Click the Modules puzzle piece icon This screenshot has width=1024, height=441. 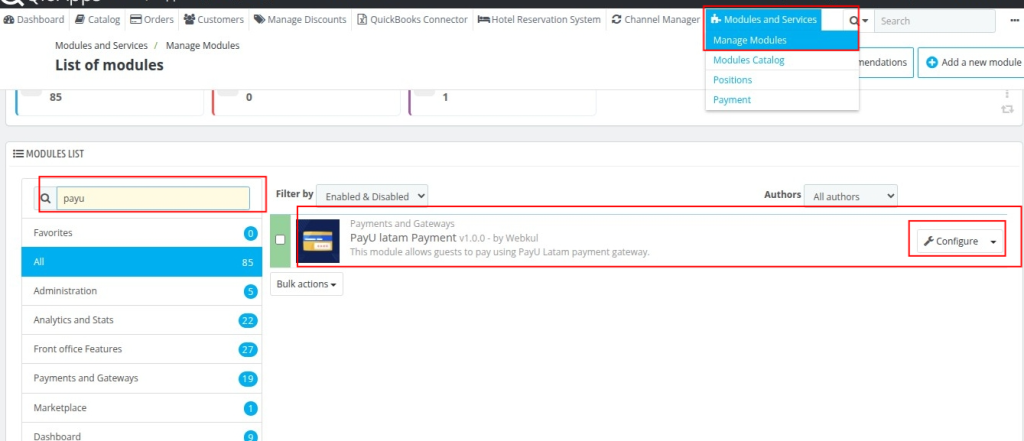click(716, 20)
